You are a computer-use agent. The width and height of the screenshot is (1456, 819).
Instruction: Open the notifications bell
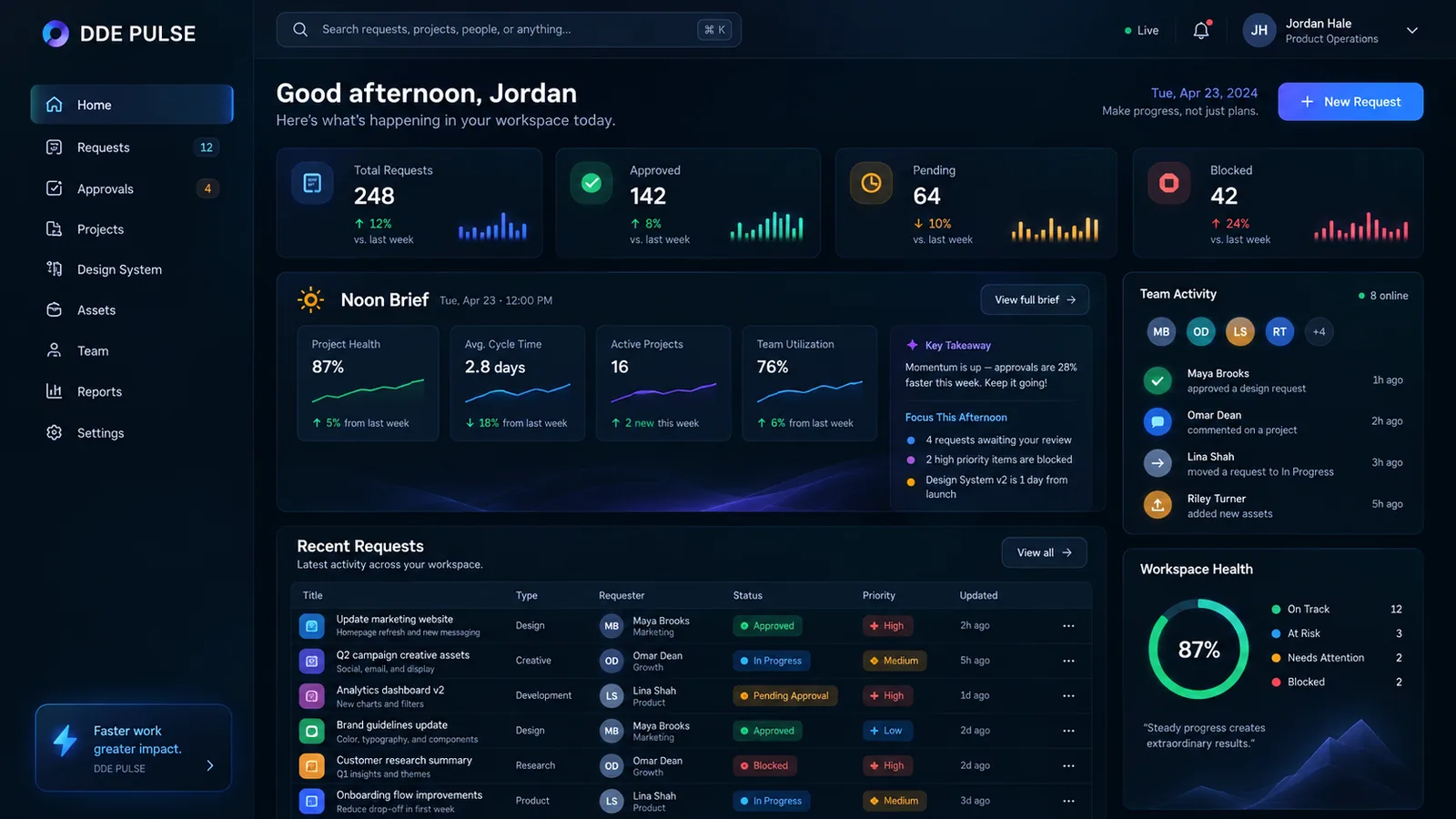click(x=1201, y=30)
